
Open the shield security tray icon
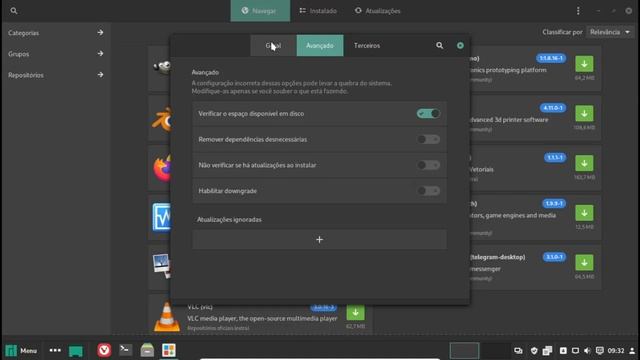click(x=534, y=351)
